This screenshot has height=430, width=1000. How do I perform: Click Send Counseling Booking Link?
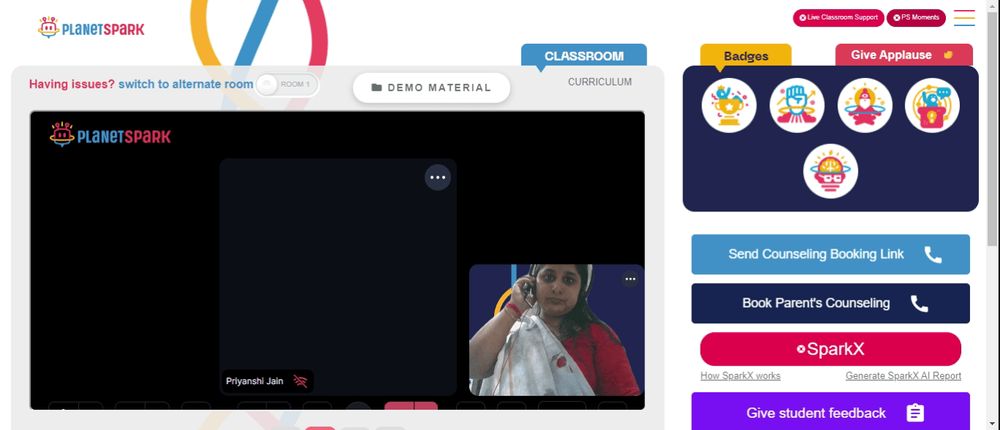click(830, 255)
